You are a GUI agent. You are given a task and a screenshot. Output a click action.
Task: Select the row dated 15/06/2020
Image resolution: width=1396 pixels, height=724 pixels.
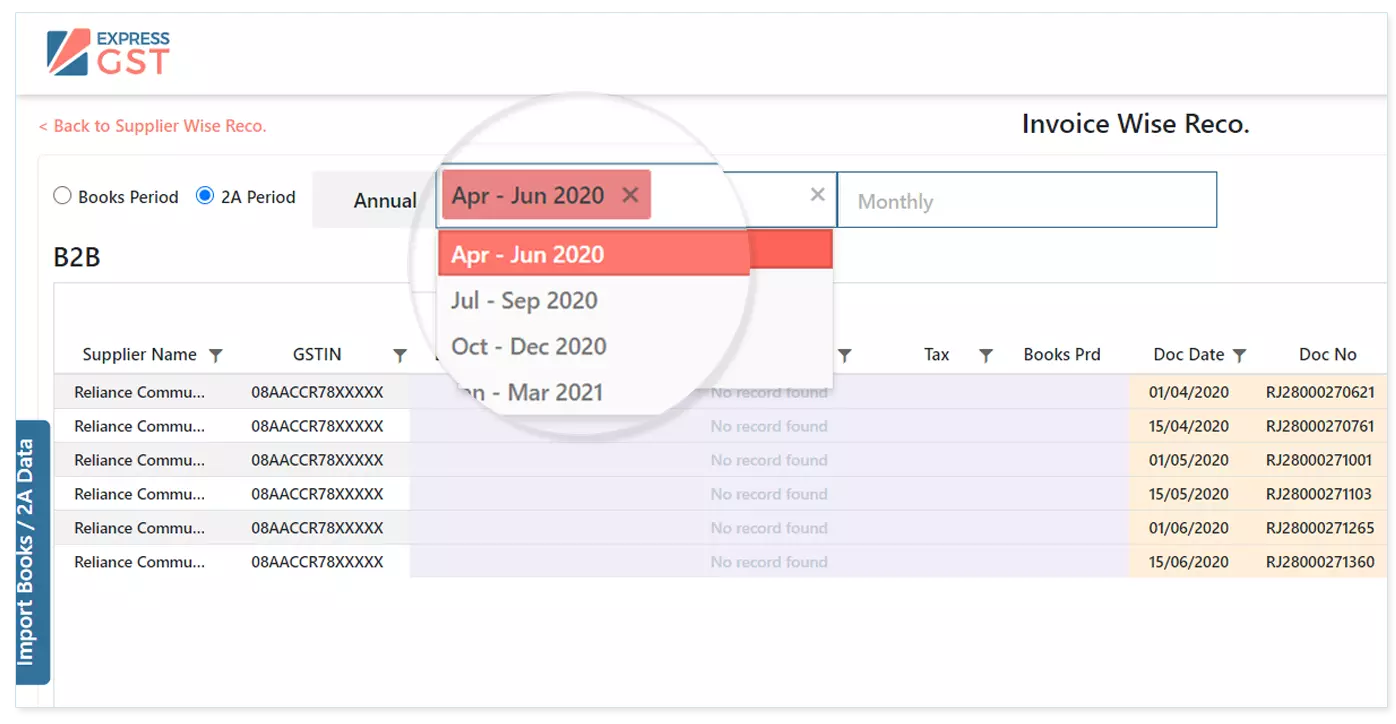1188,562
